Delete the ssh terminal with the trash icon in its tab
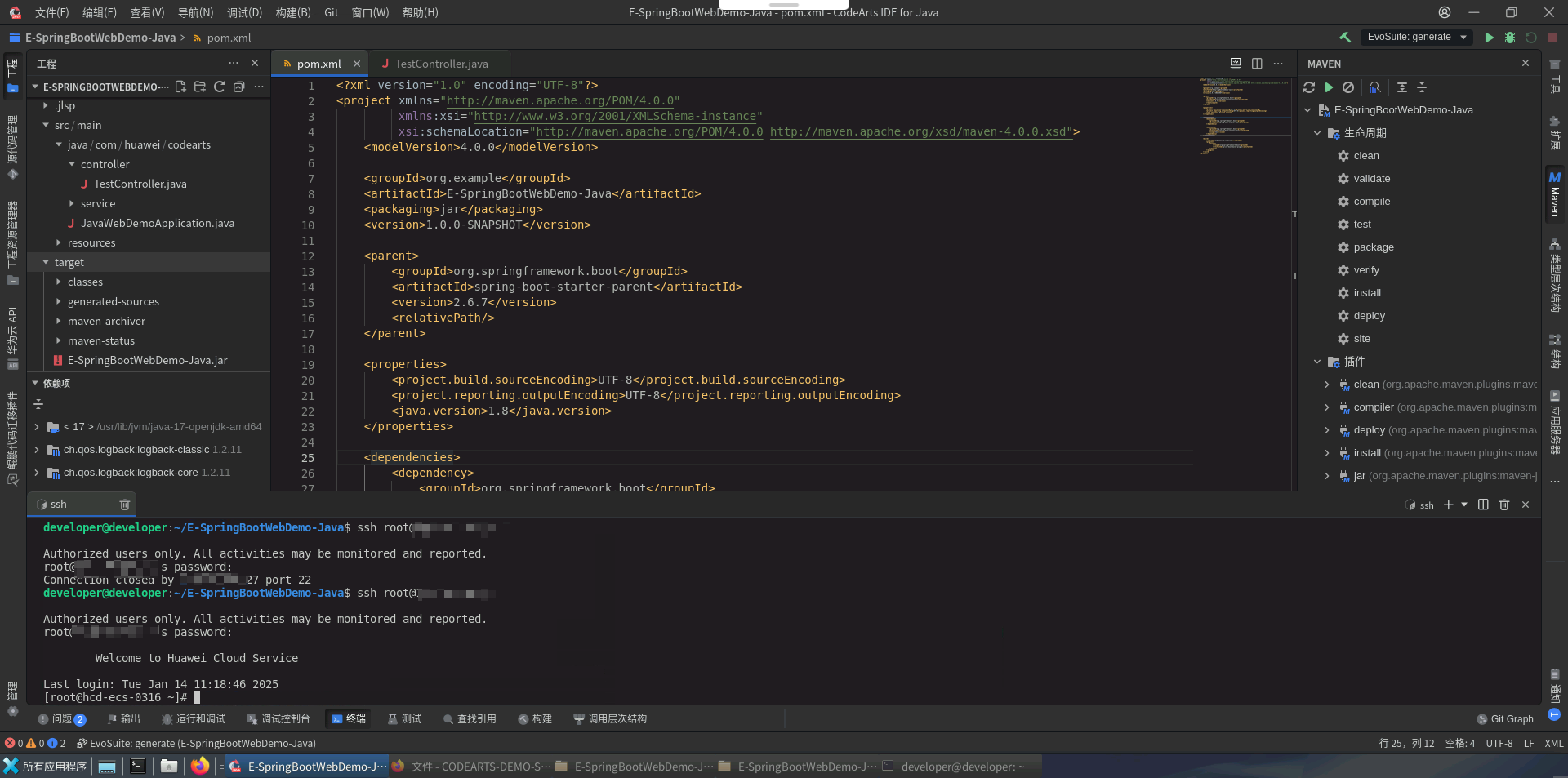Viewport: 1568px width, 778px height. click(125, 505)
